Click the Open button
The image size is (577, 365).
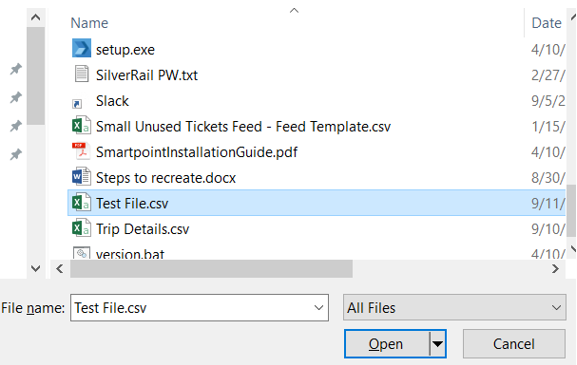(x=386, y=344)
